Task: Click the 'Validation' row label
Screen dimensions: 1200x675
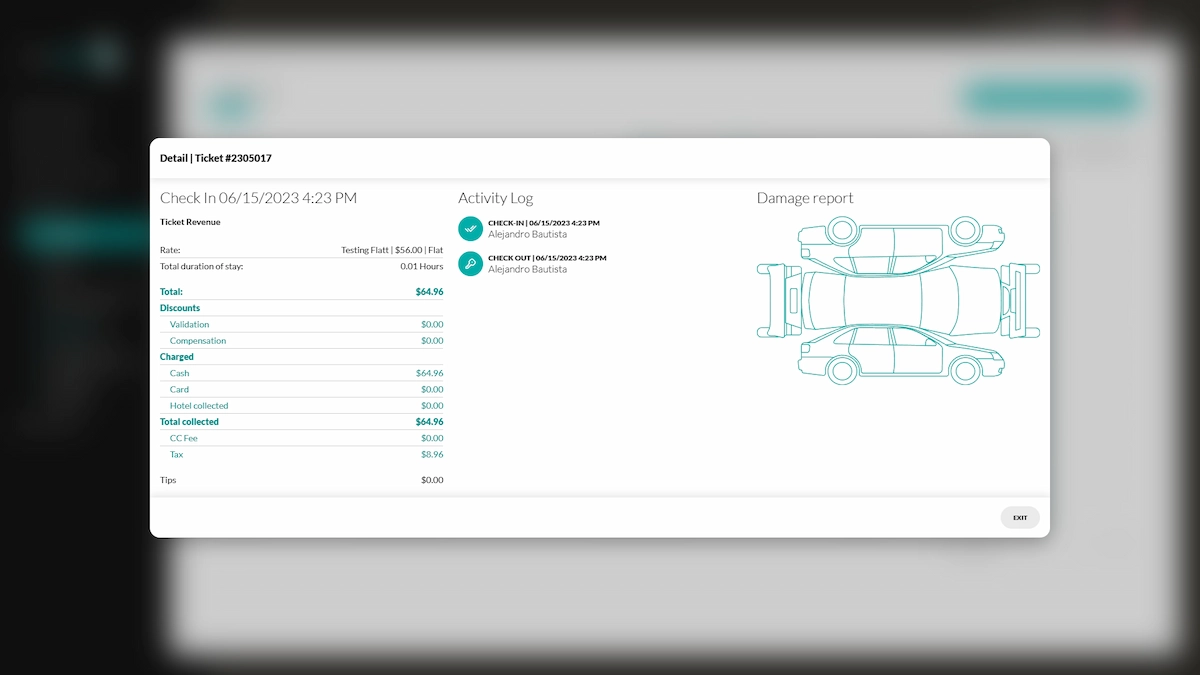Action: coord(190,325)
